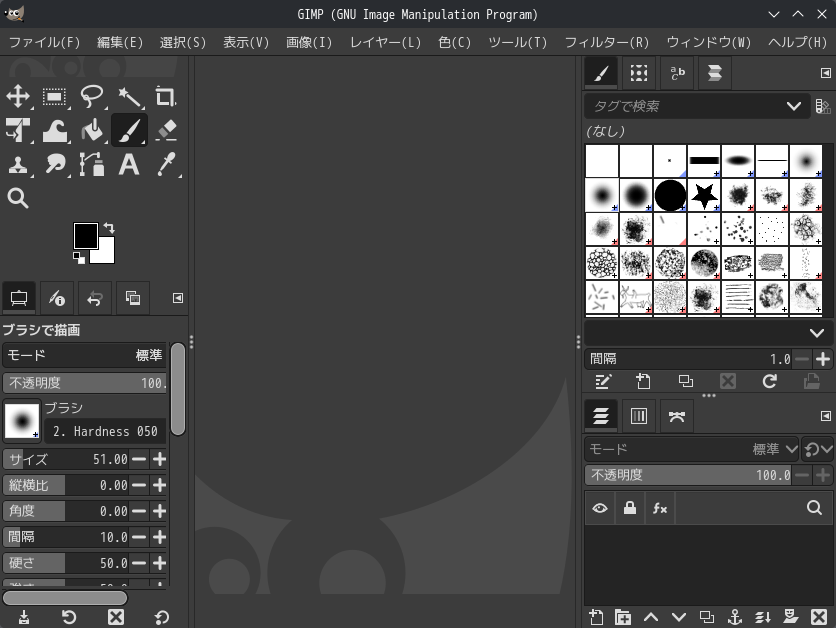Toggle the lock filter in the layers panel
Screen dimensions: 836x628
click(x=630, y=508)
